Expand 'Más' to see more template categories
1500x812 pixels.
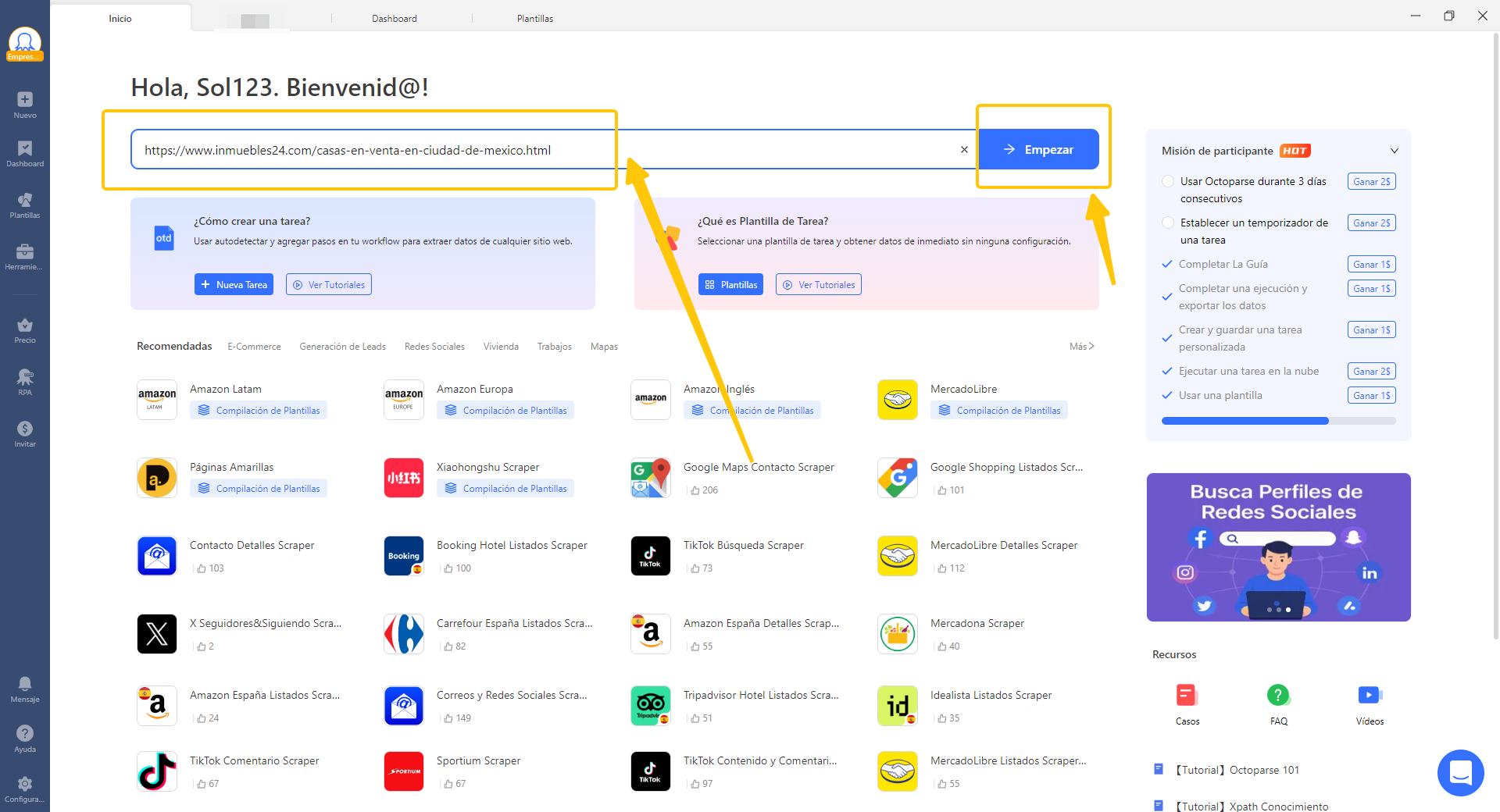1081,346
